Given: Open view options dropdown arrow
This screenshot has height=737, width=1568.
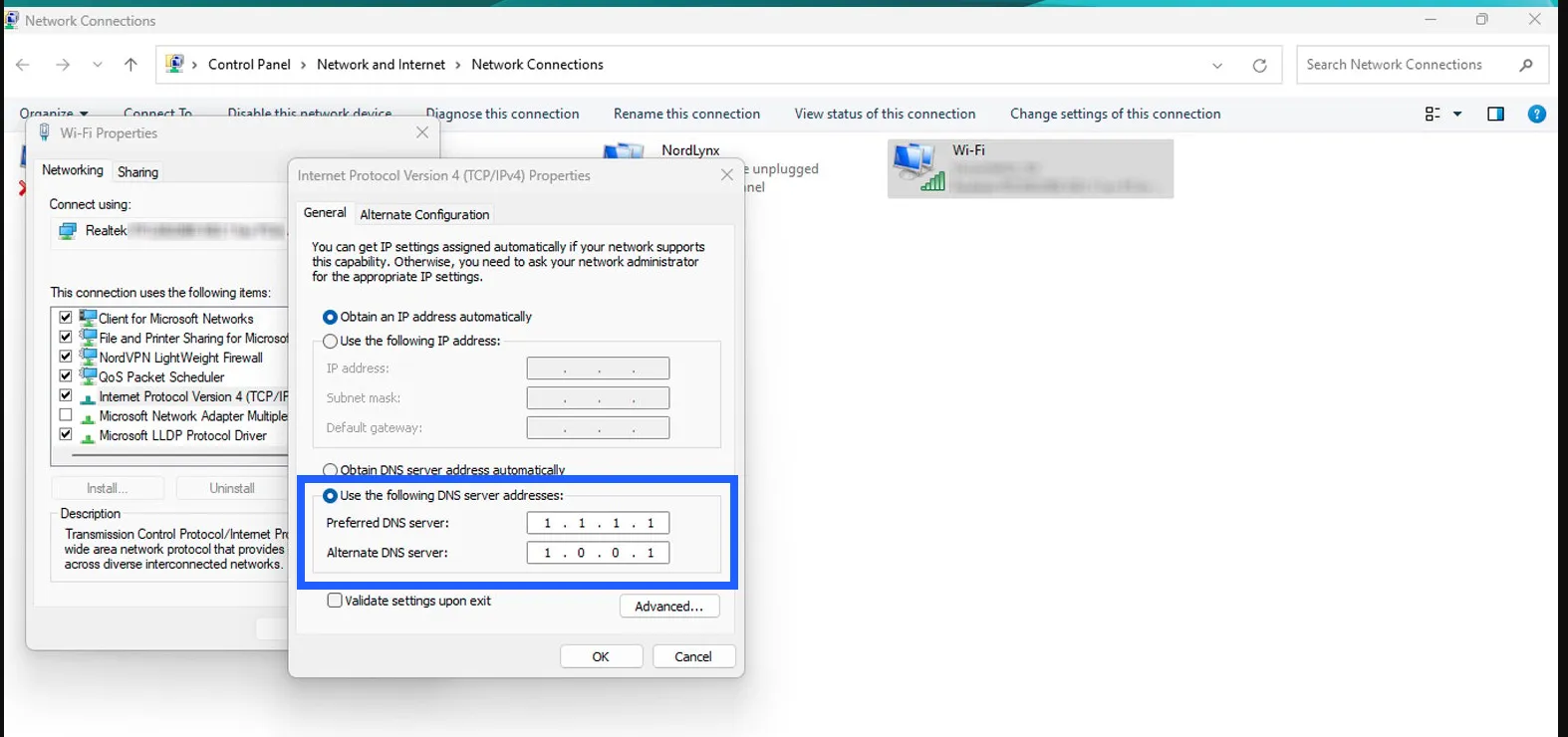Looking at the screenshot, I should [x=1457, y=114].
